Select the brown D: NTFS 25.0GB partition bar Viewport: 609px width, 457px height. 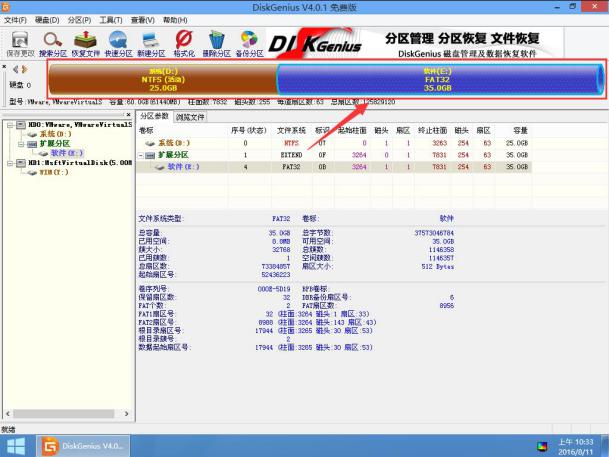[x=163, y=80]
